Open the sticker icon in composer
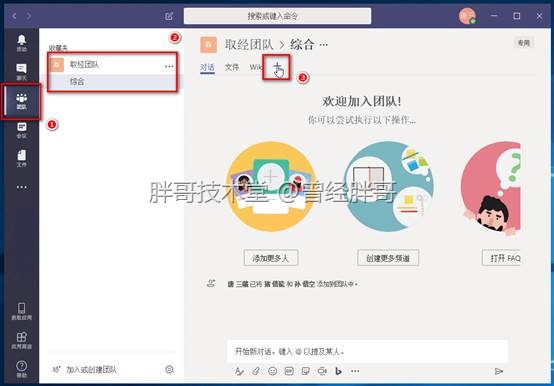The height and width of the screenshot is (386, 554). [x=306, y=371]
